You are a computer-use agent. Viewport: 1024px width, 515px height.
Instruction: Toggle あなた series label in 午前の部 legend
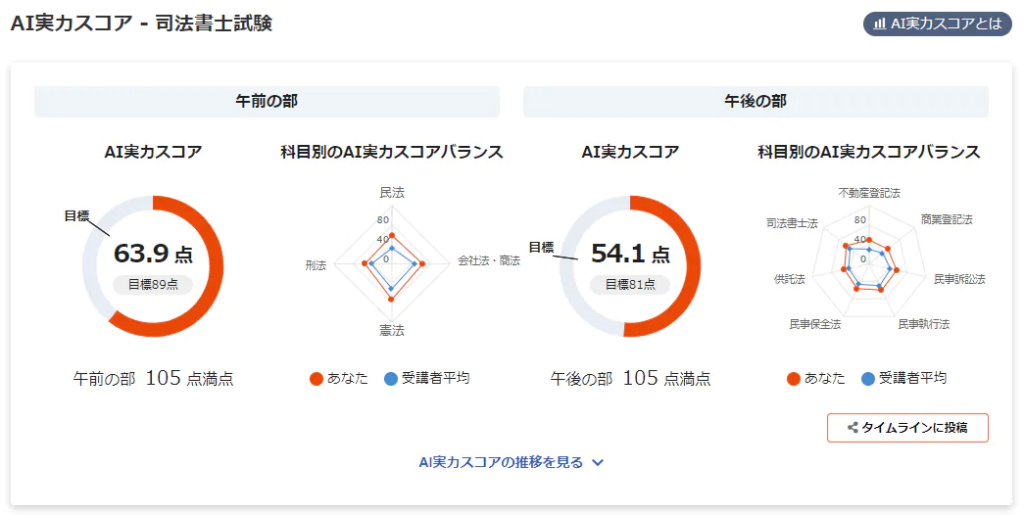tap(348, 378)
